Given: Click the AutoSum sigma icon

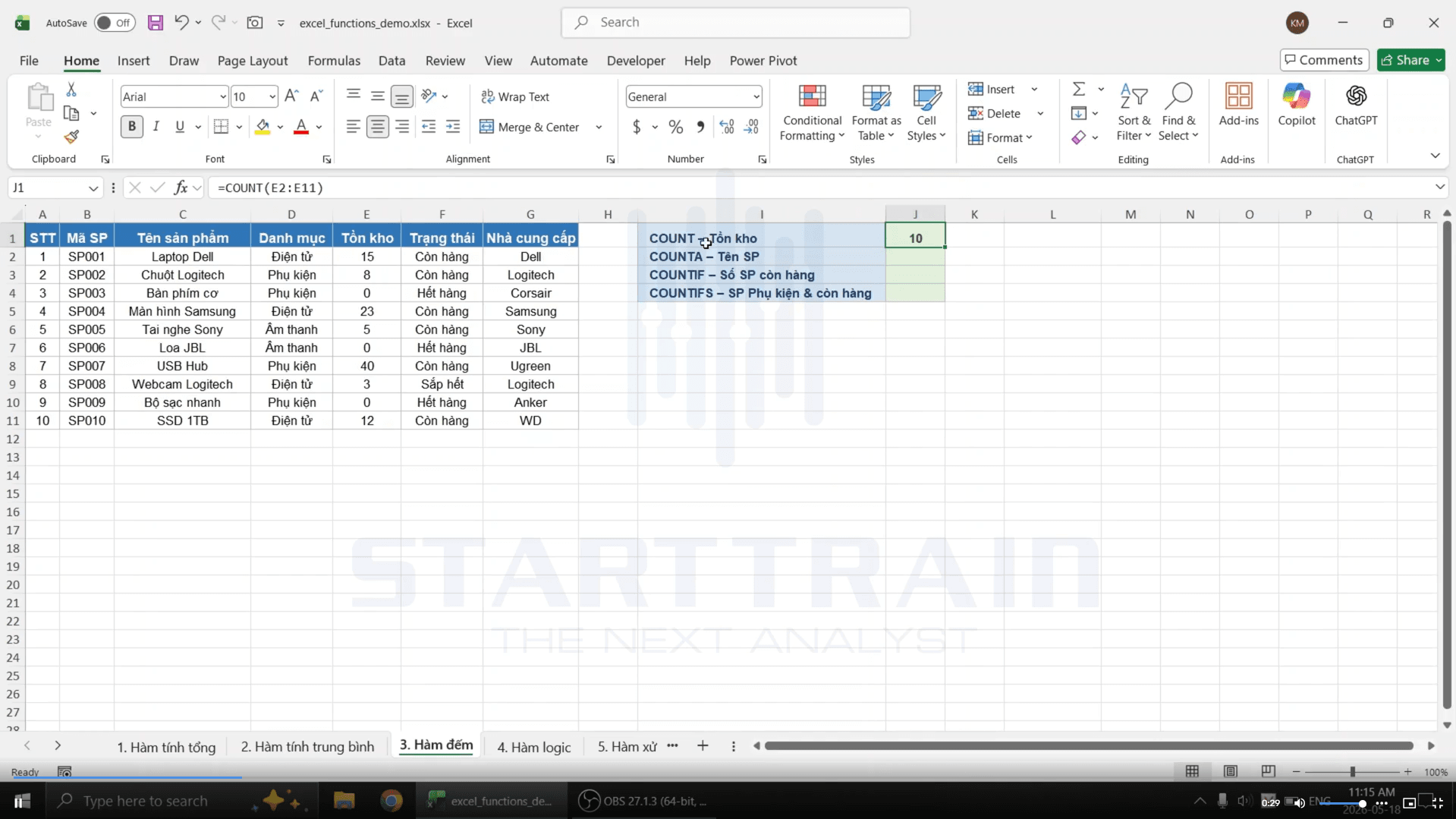Looking at the screenshot, I should click(1079, 90).
